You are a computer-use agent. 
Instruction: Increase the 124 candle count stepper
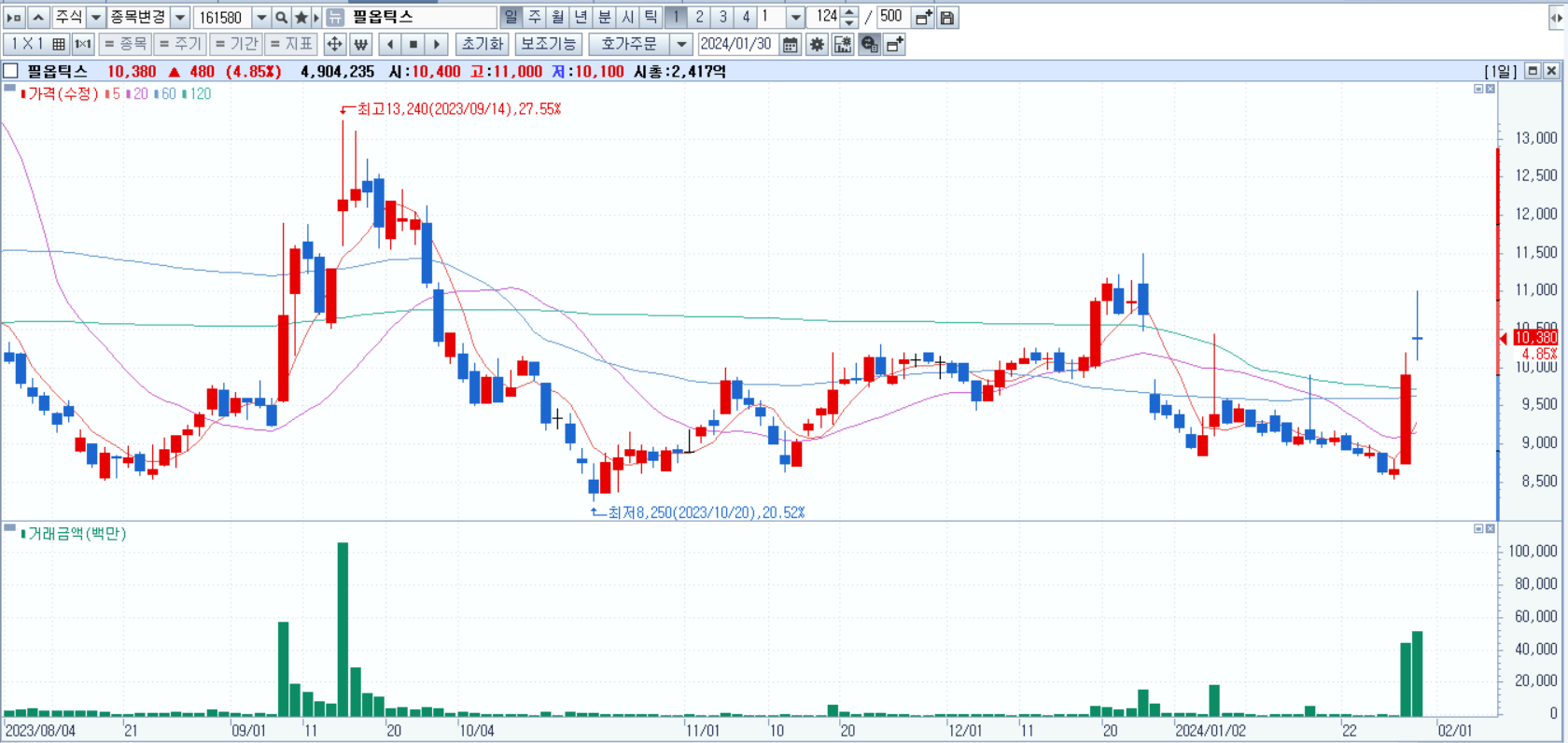coord(849,12)
